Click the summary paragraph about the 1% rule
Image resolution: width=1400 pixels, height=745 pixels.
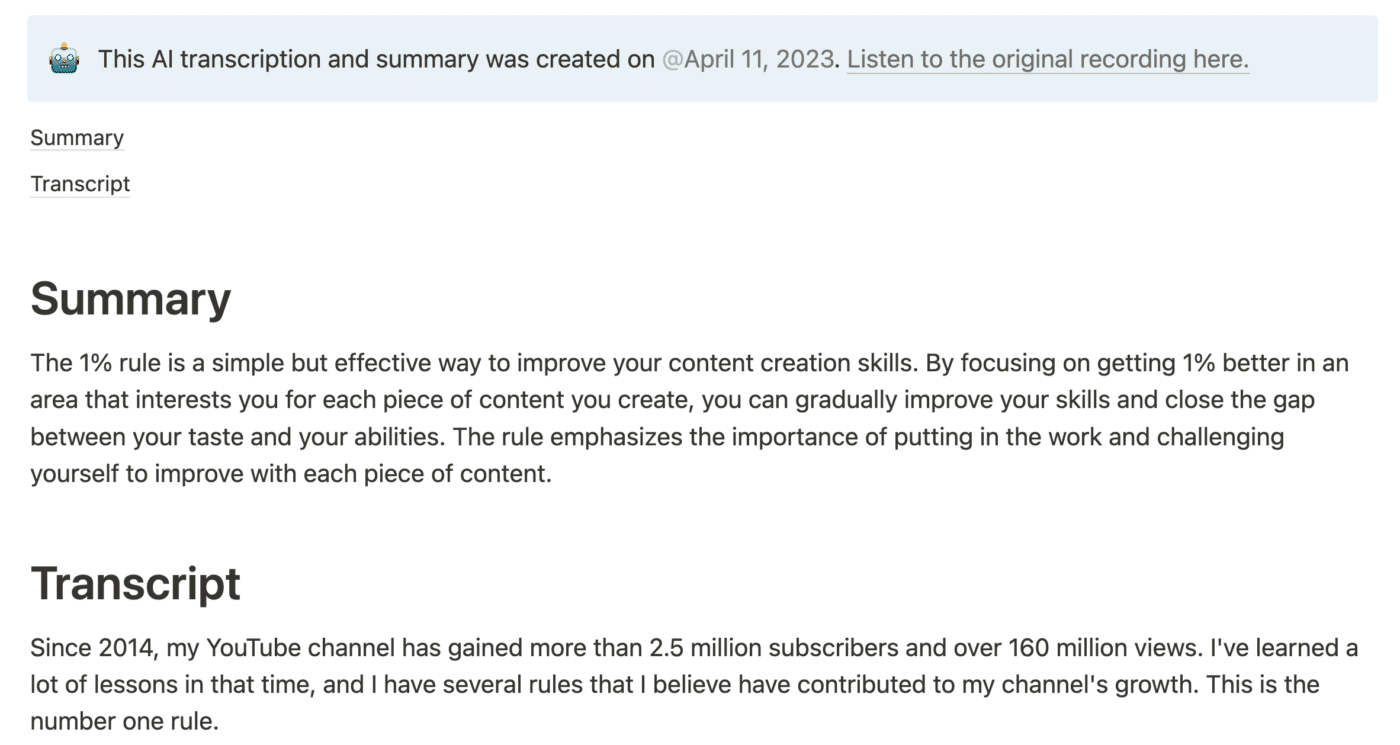point(690,418)
